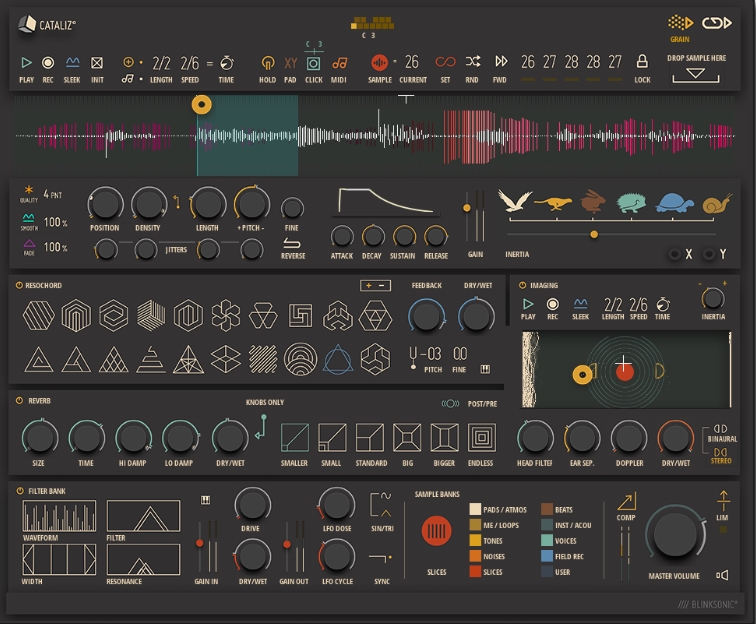Click the GAIN vertical slider handle
Image resolution: width=756 pixels, height=624 pixels.
tap(466, 208)
